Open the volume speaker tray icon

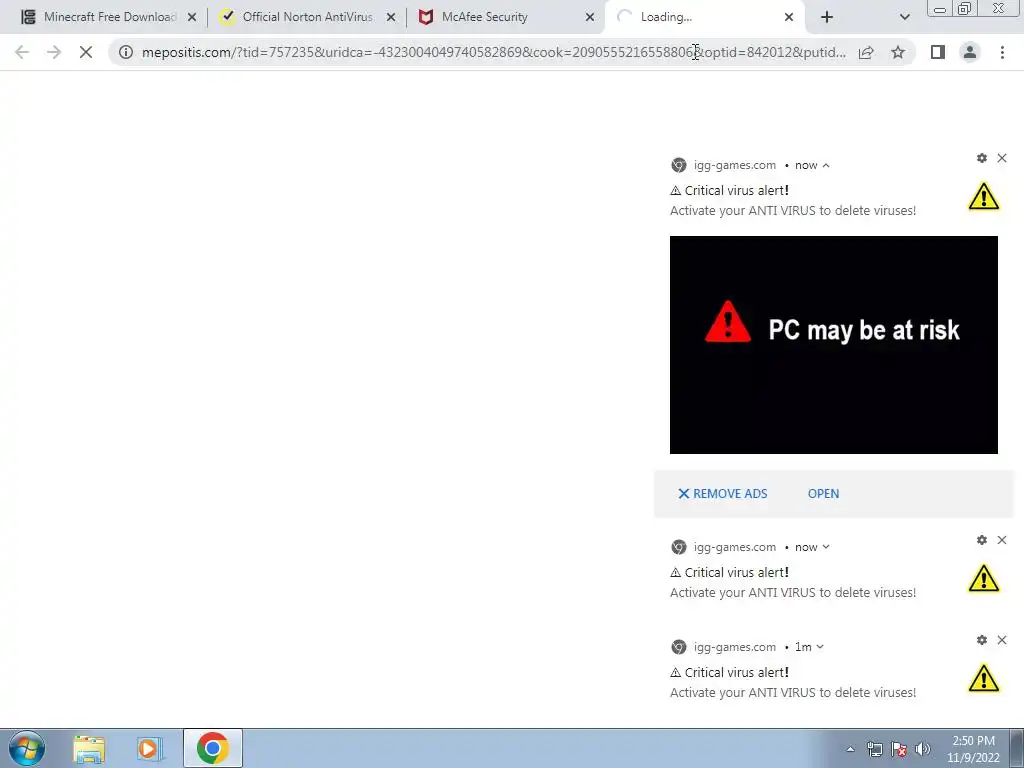click(x=923, y=749)
